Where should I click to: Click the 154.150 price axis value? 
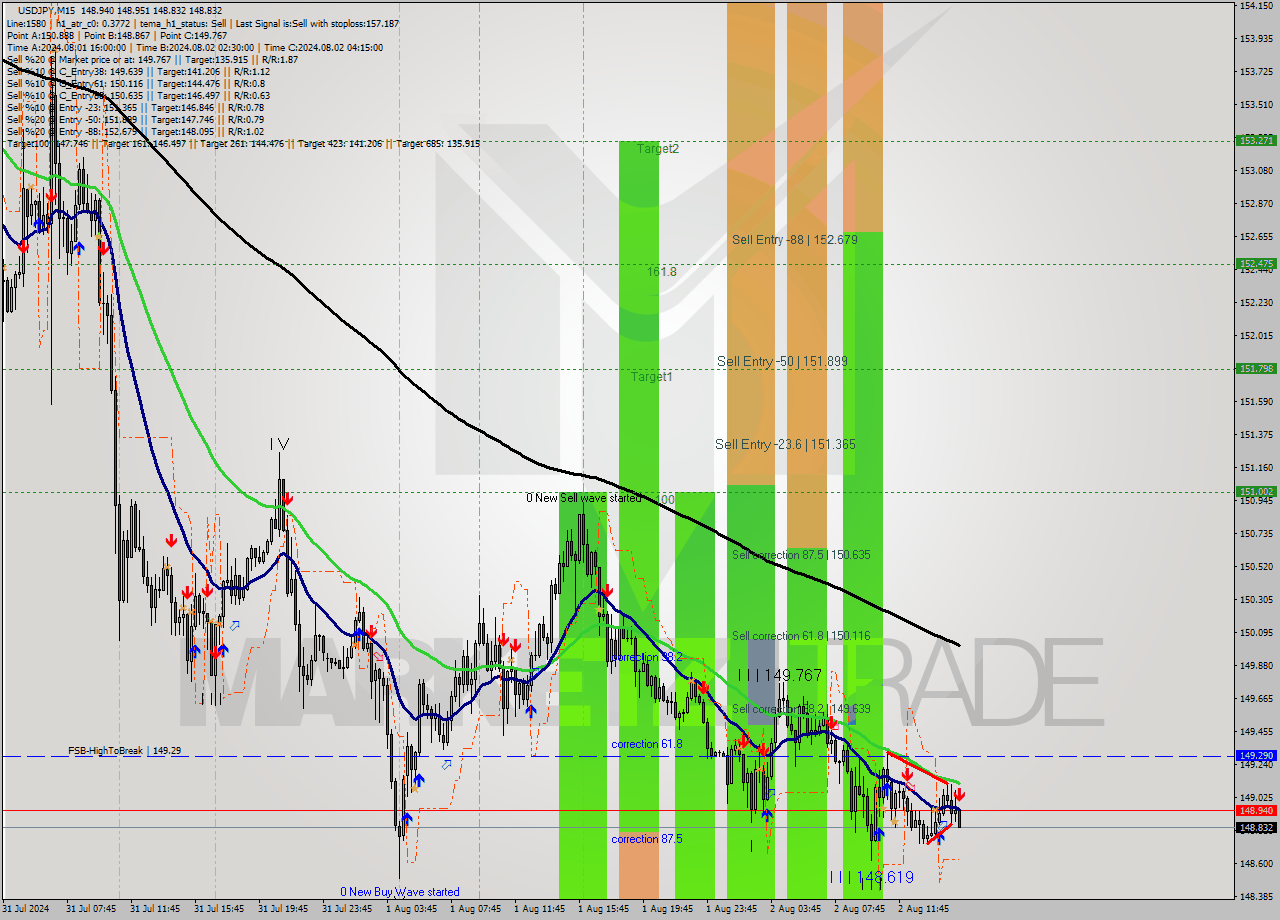[1256, 6]
